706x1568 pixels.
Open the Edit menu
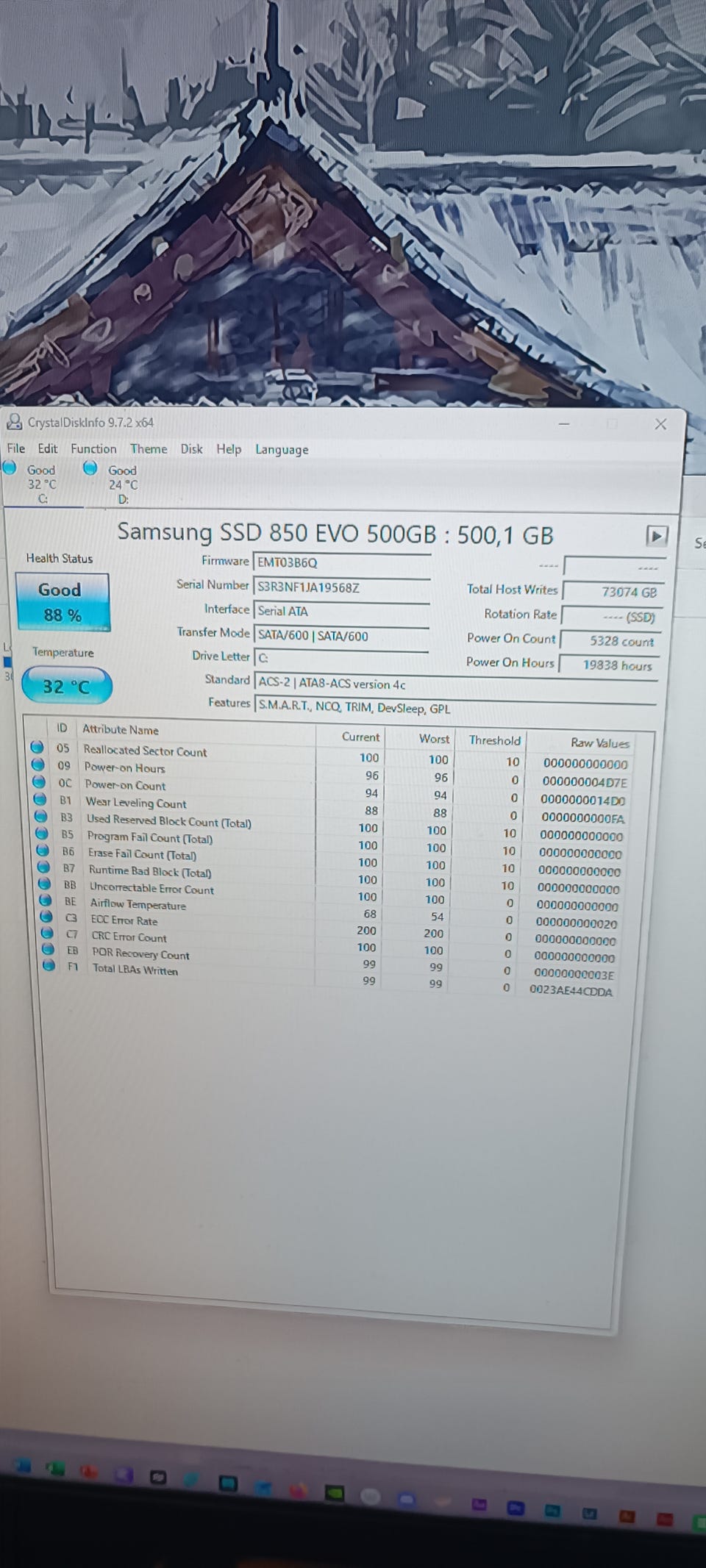[48, 448]
